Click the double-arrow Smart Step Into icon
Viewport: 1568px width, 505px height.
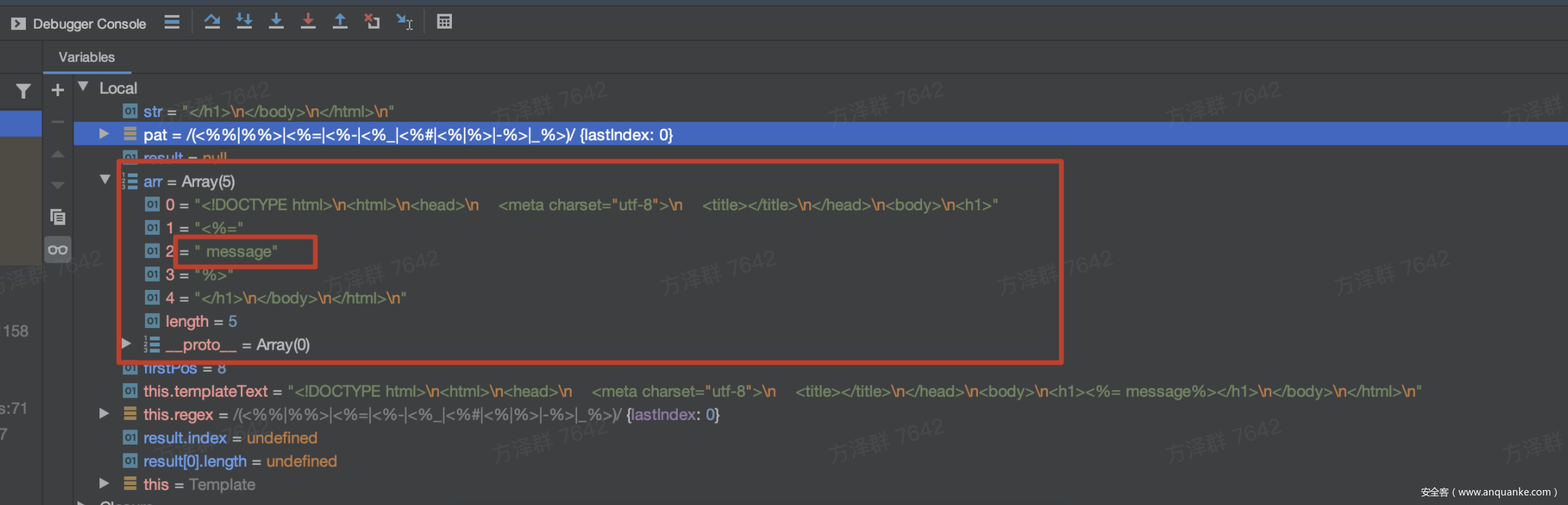[x=244, y=22]
